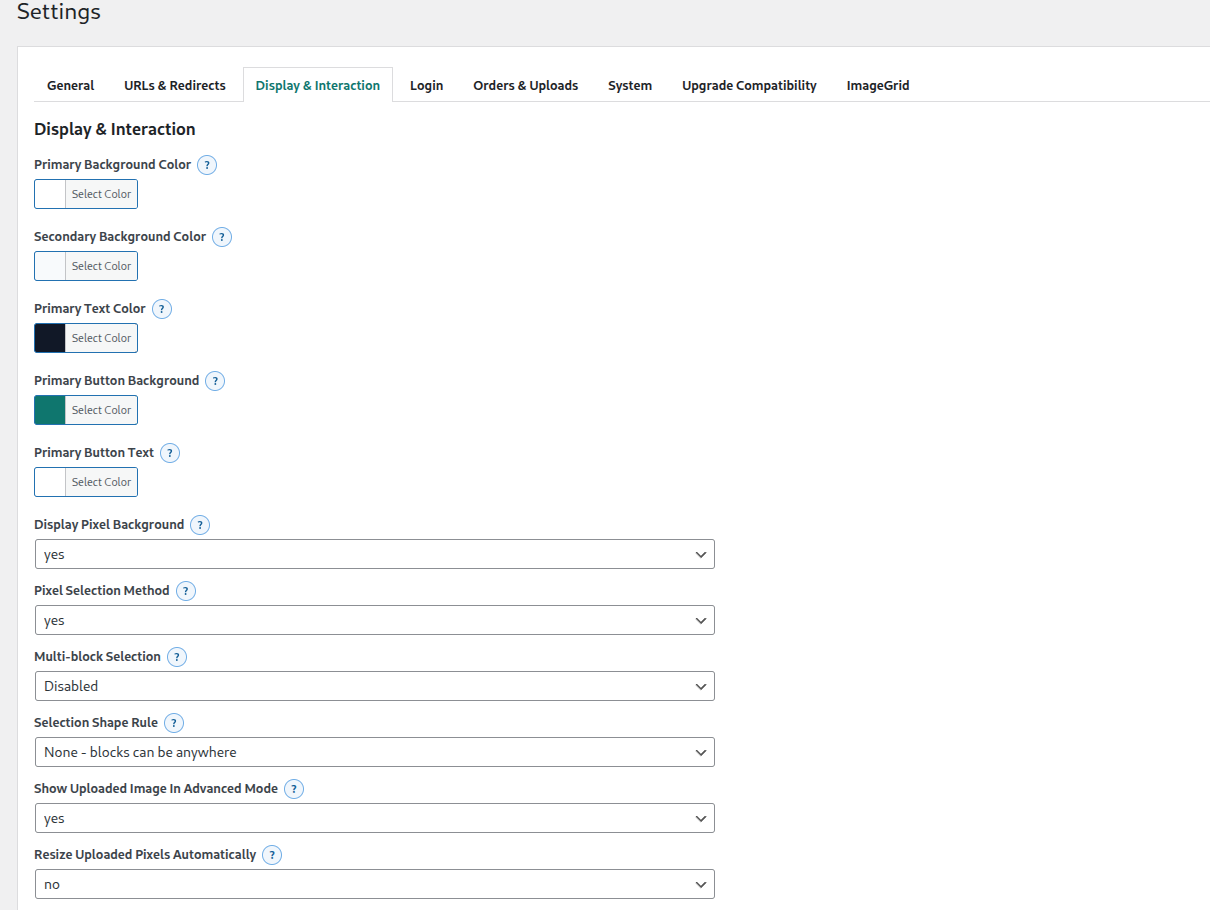Show help for Primary Button Background
This screenshot has height=910, width=1210.
(x=215, y=381)
